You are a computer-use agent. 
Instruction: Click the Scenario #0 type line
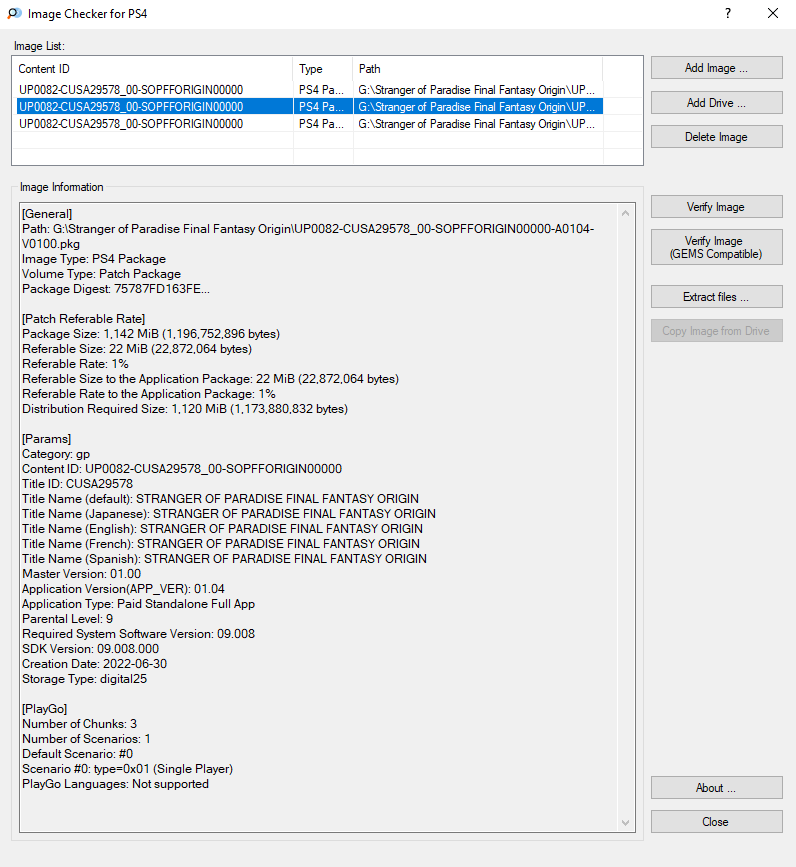click(x=128, y=769)
